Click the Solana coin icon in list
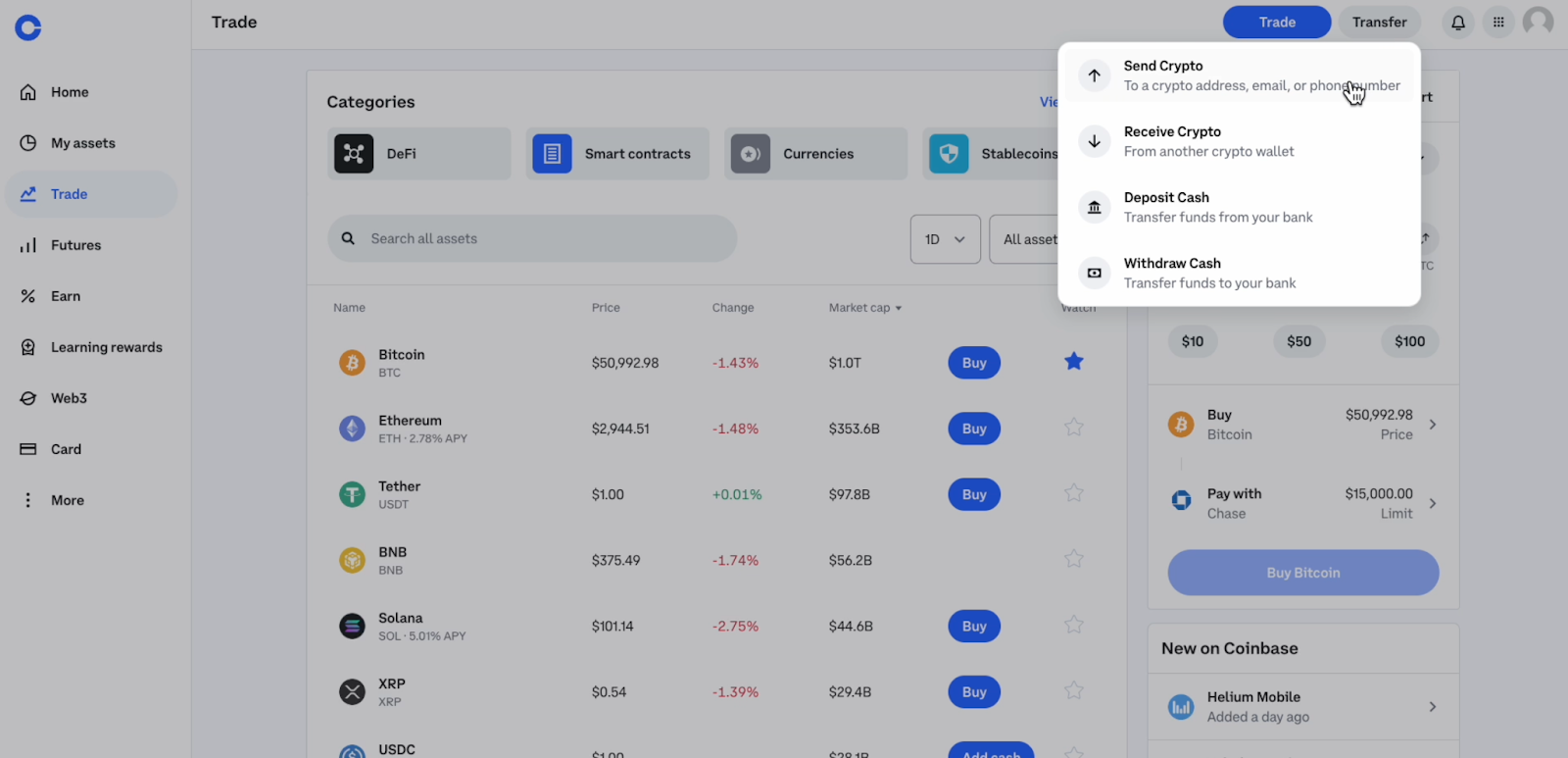 pos(352,626)
